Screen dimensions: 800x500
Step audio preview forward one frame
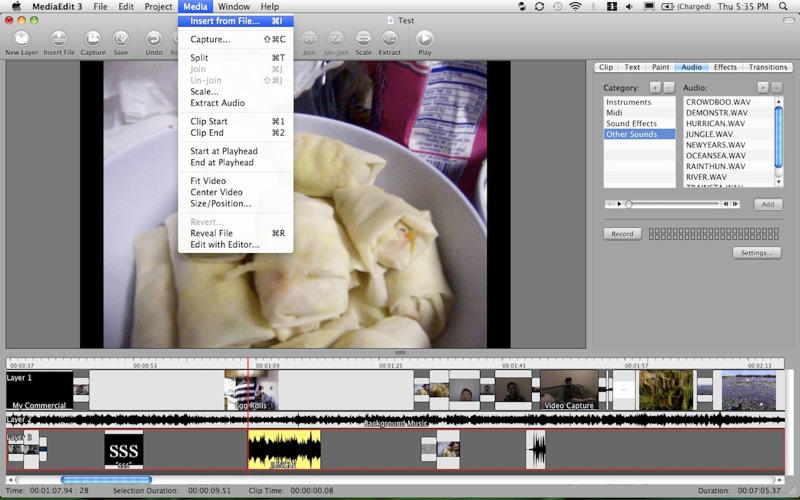tap(736, 204)
